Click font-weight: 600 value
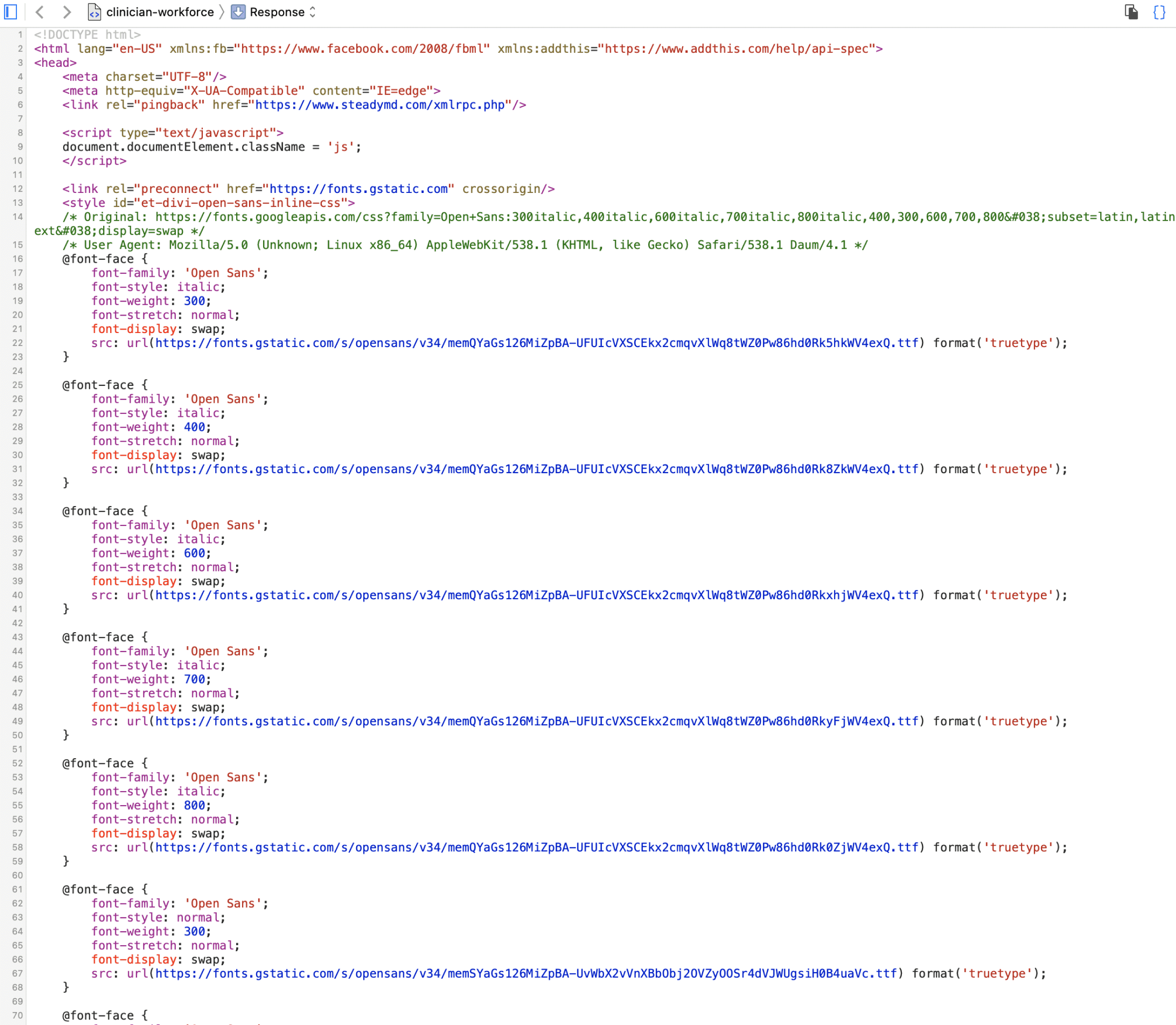Viewport: 1176px width, 1025px height. coord(194,553)
